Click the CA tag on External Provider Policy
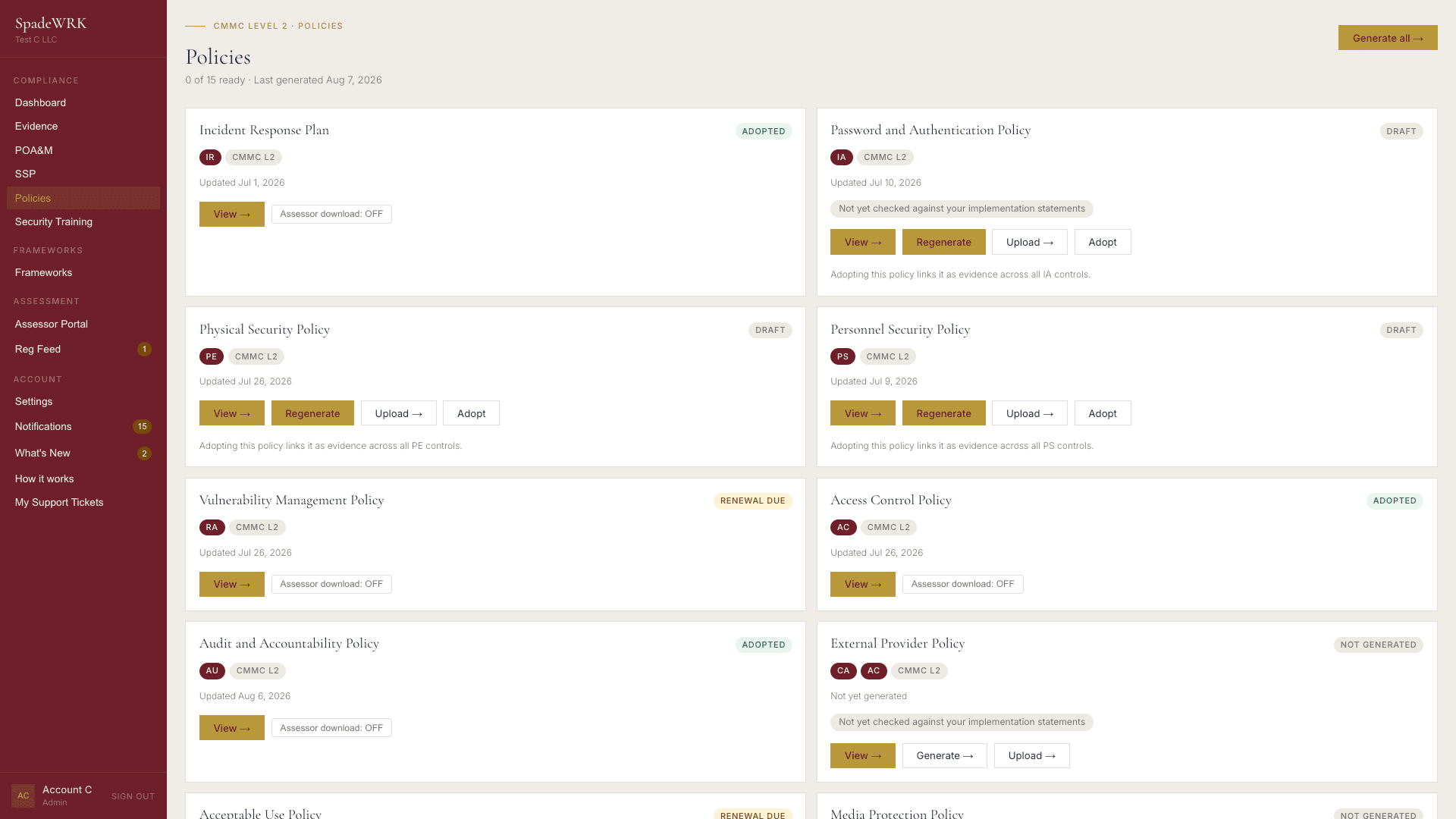 (843, 671)
